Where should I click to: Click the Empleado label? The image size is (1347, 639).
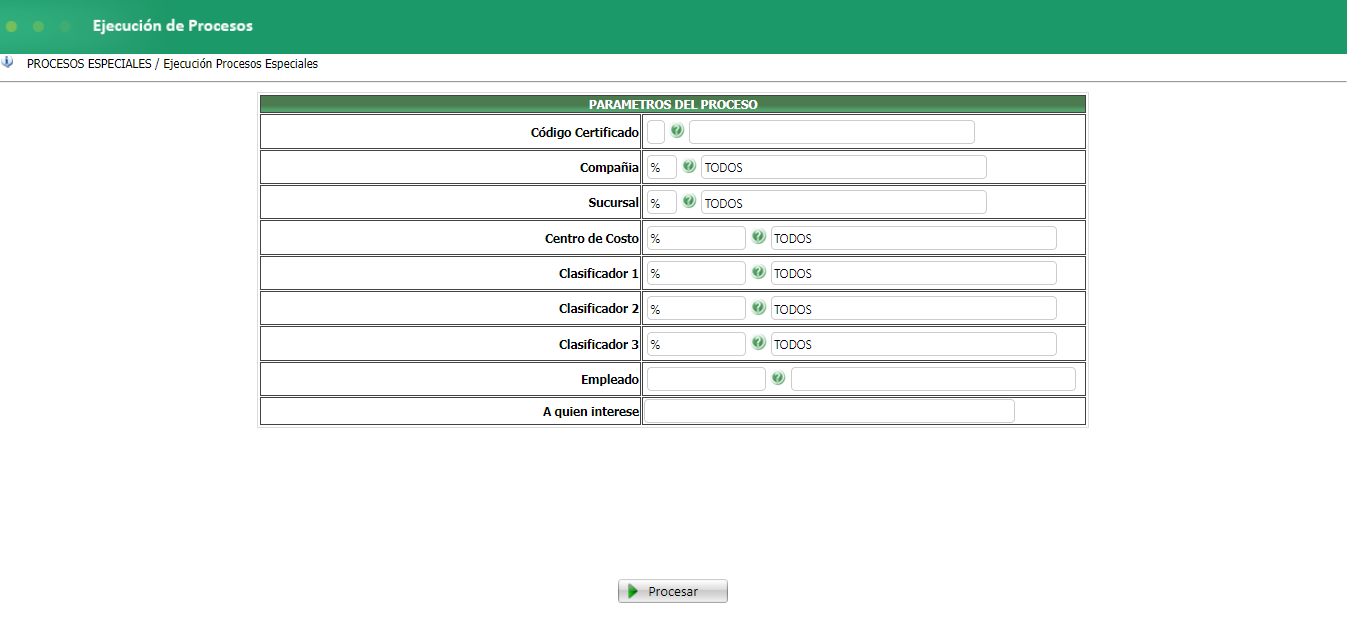tap(610, 379)
